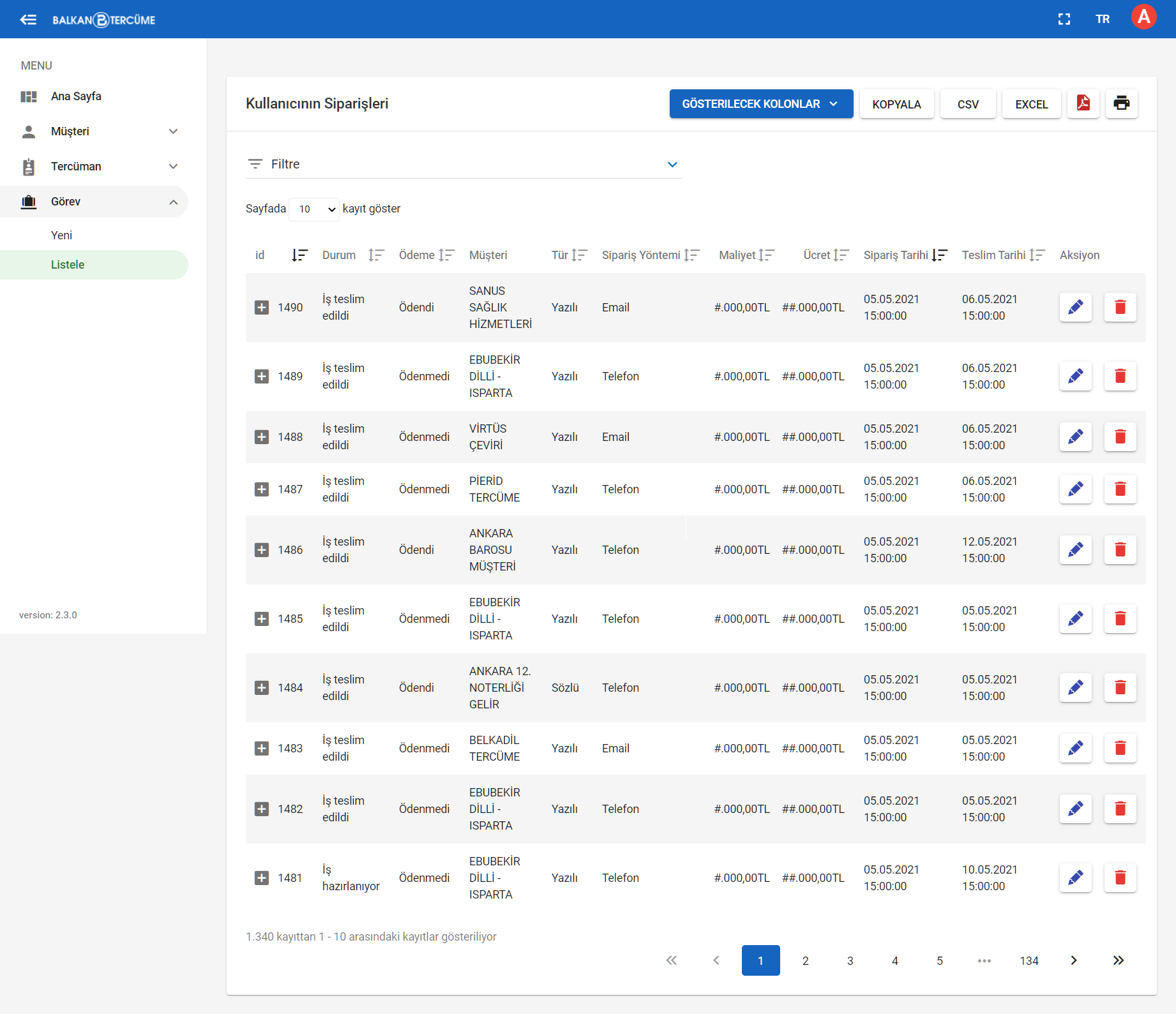Go to Ana Sayfa
Image resolution: width=1176 pixels, height=1014 pixels.
click(94, 96)
